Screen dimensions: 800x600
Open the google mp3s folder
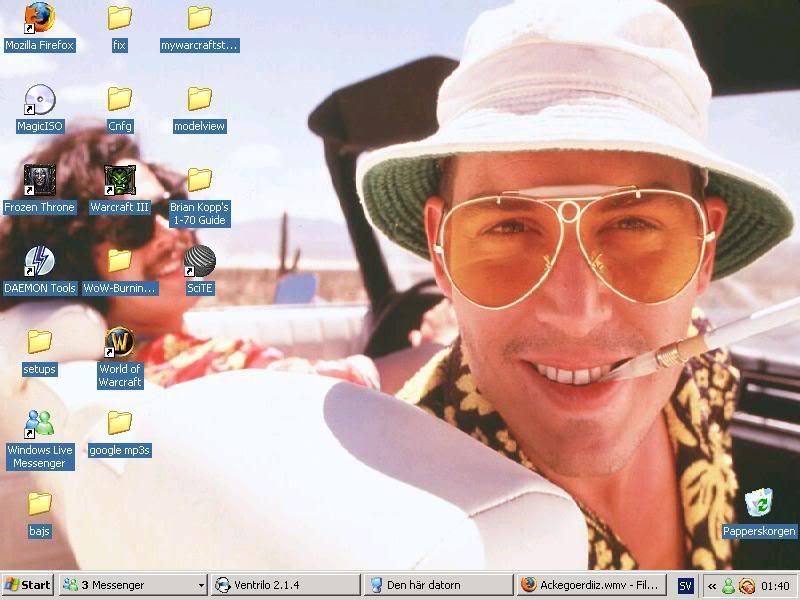click(119, 433)
